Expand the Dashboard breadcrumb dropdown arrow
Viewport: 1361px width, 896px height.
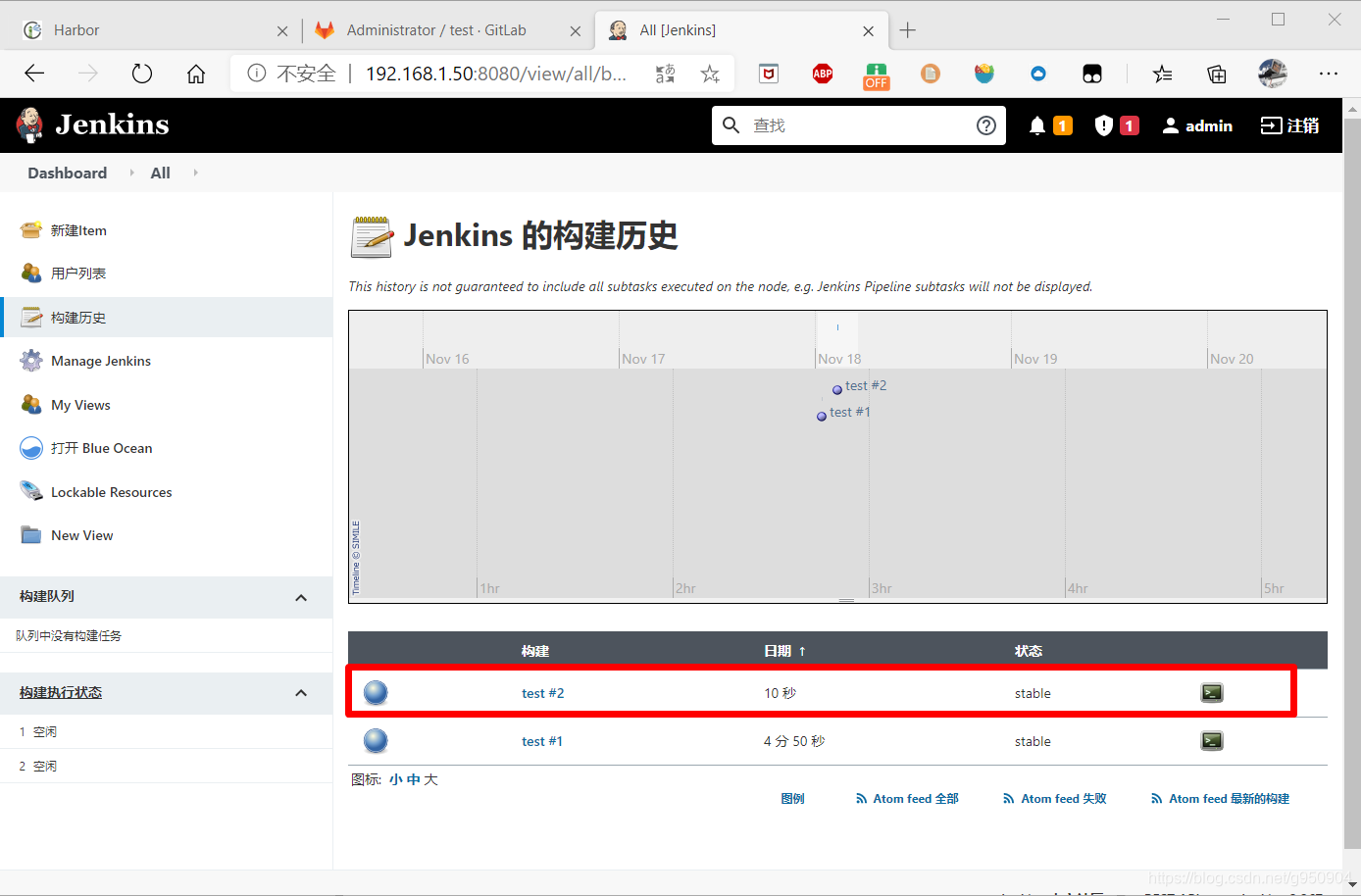coord(131,173)
